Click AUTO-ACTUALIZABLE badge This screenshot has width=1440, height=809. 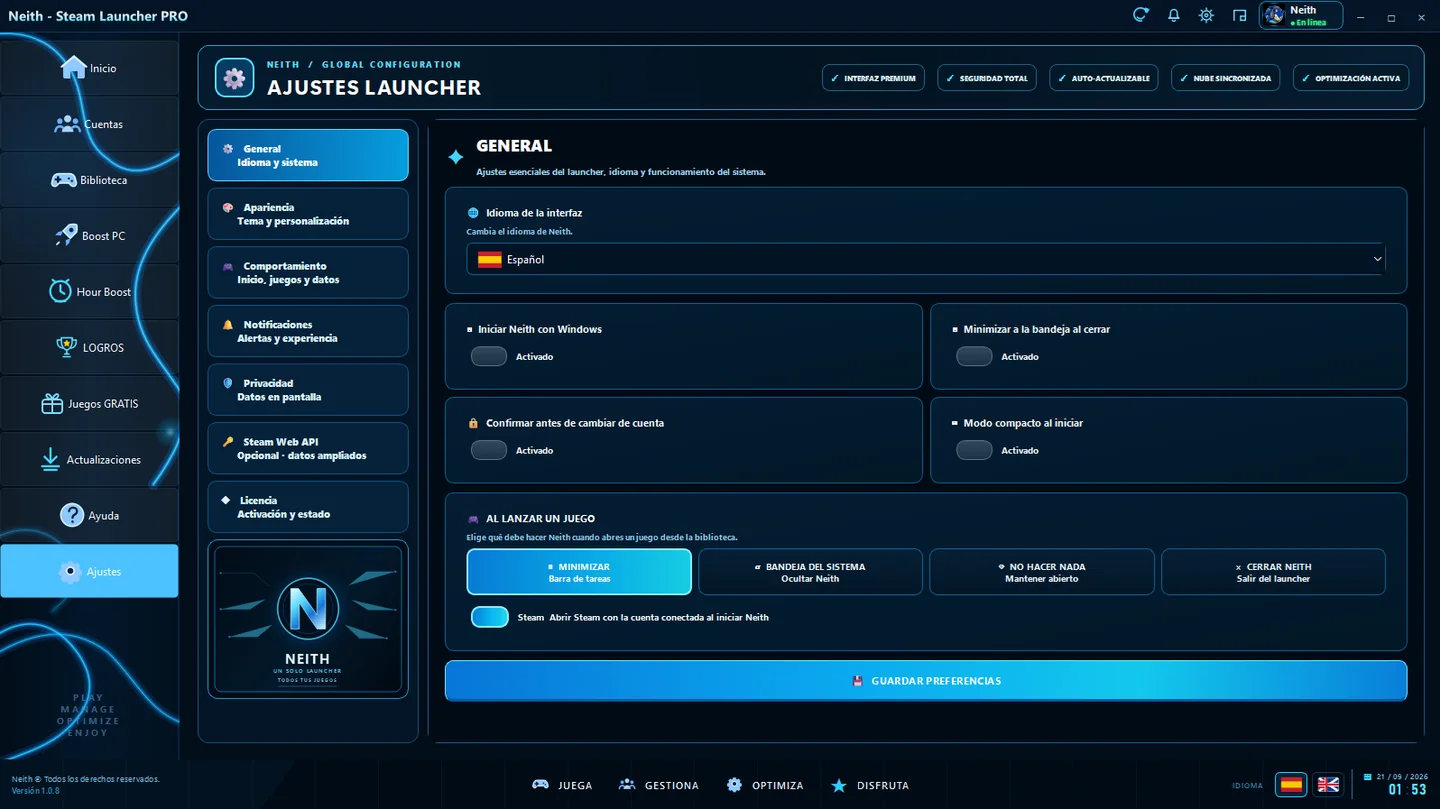(x=1104, y=78)
